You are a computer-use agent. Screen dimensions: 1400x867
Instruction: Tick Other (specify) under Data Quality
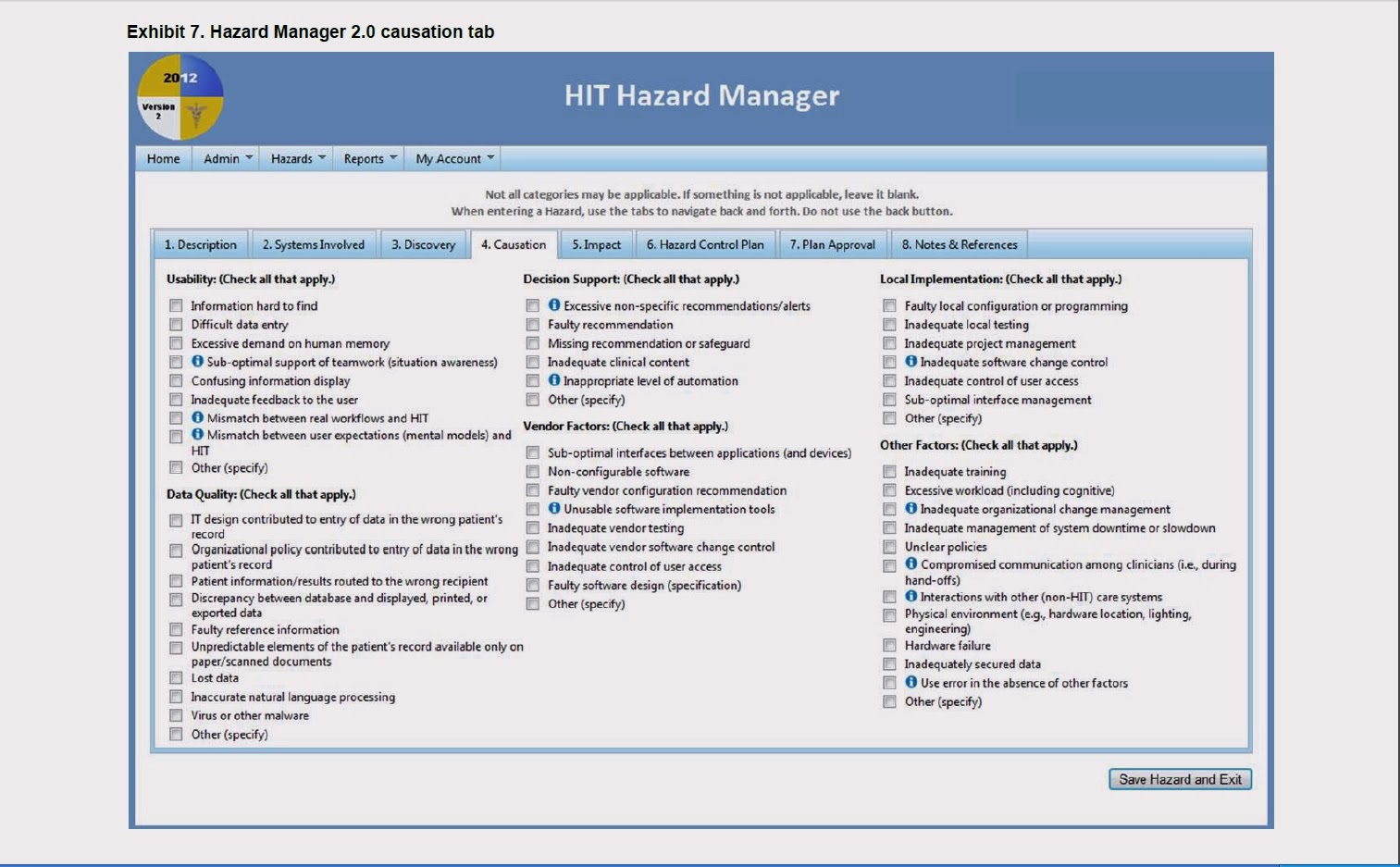coord(176,735)
